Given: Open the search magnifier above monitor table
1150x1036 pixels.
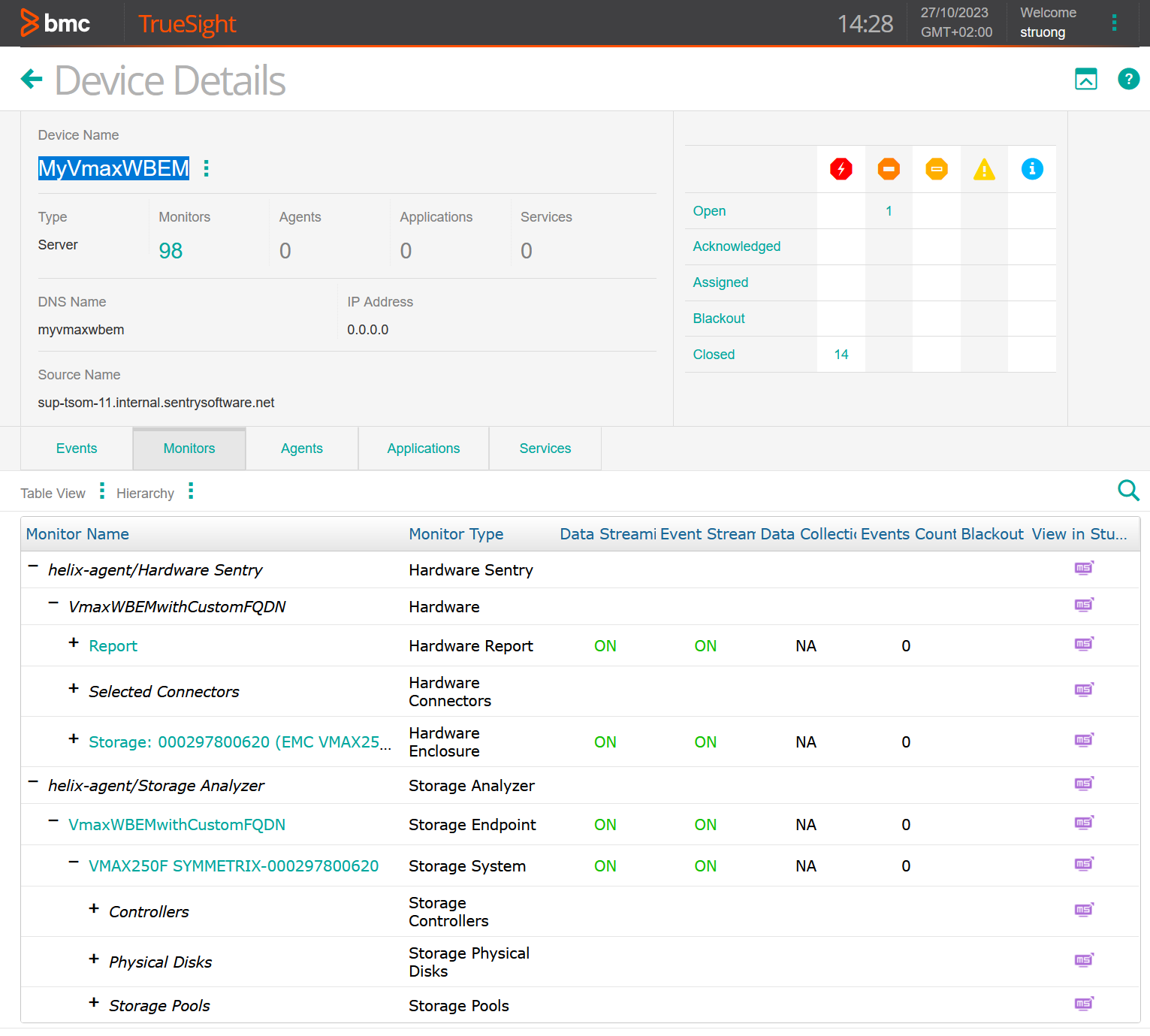Looking at the screenshot, I should pos(1128,491).
